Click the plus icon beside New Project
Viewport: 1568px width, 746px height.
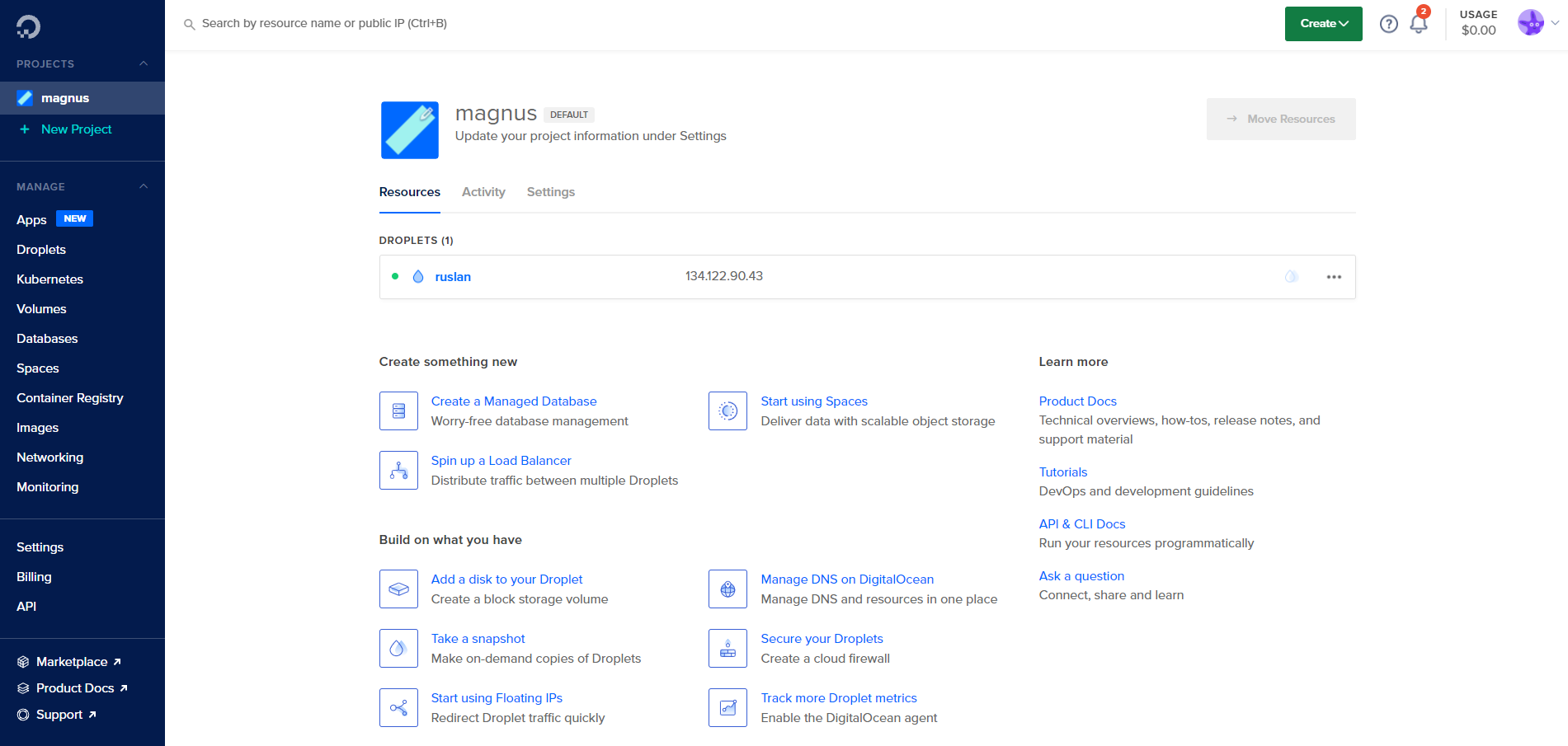(x=25, y=129)
